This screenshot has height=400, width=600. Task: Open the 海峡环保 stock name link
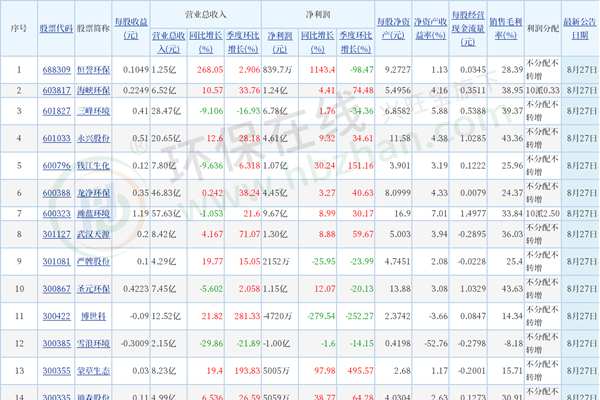[x=94, y=91]
